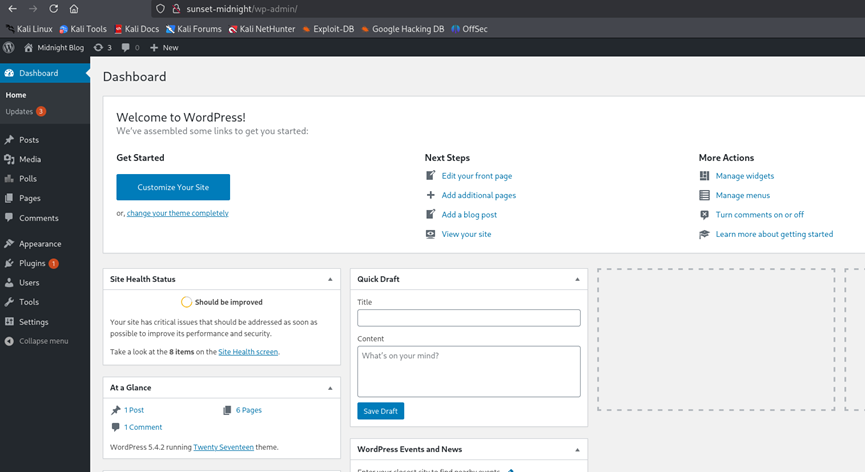This screenshot has width=865, height=472.
Task: Open Turn comments on or off link
Action: coord(760,214)
